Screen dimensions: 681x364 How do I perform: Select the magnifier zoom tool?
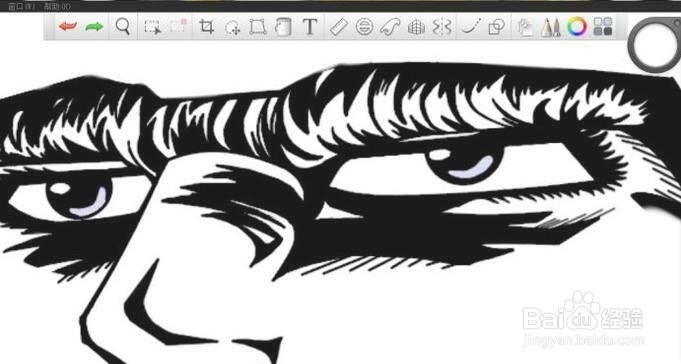point(123,26)
